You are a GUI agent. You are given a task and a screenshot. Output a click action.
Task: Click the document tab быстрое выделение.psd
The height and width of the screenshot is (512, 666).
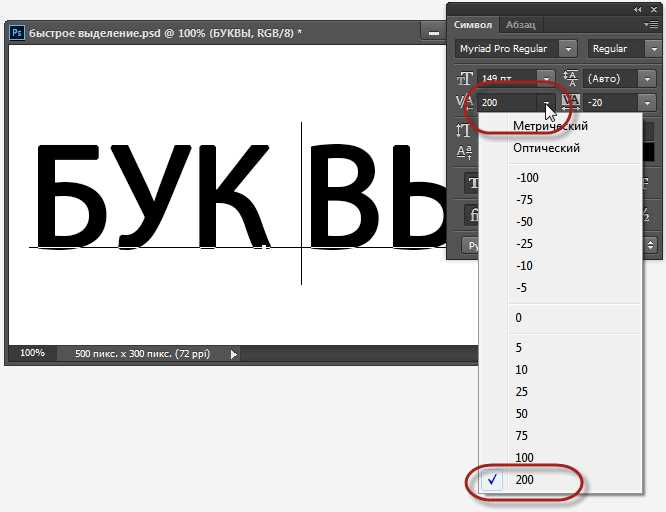click(x=165, y=33)
